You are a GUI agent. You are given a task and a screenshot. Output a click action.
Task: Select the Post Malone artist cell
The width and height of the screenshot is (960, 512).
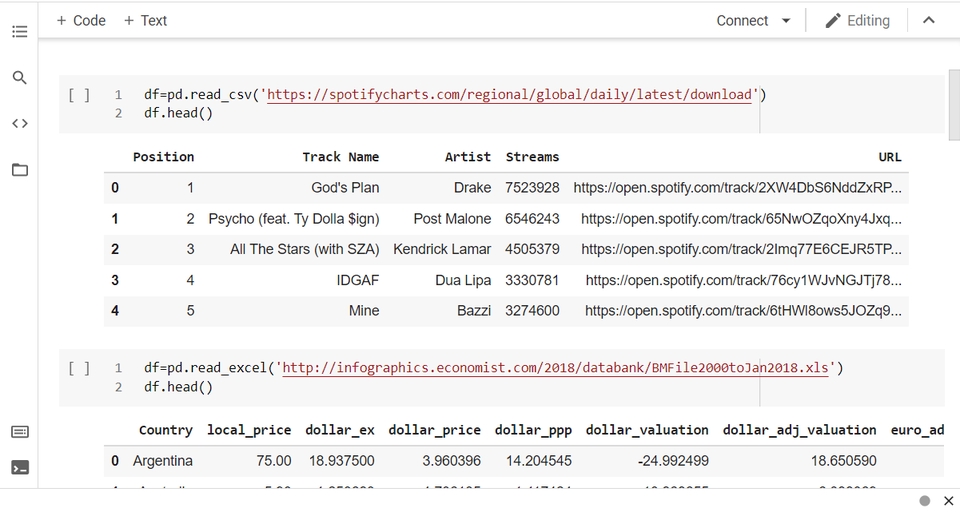[452, 219]
